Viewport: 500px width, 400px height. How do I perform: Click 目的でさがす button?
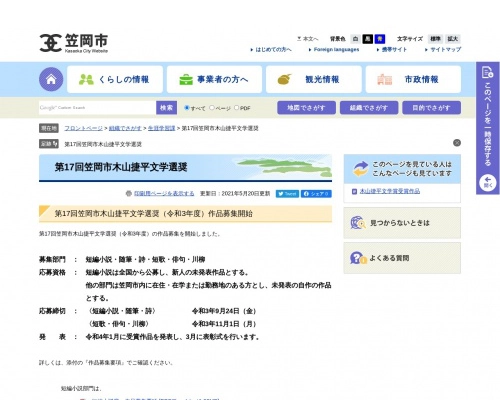432,108
